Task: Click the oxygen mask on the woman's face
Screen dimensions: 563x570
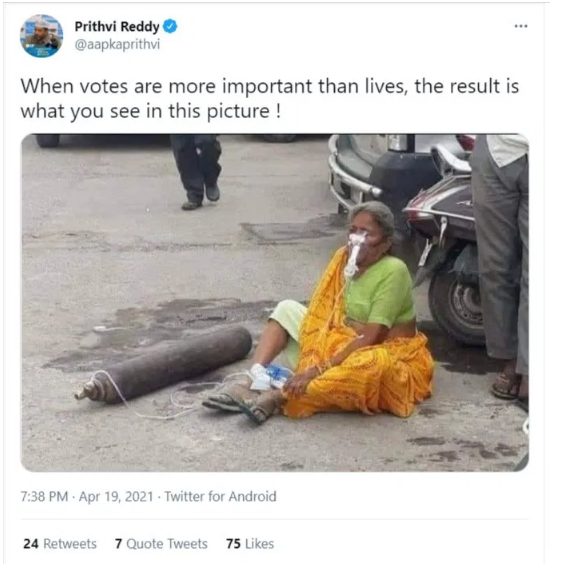Action: (x=355, y=251)
